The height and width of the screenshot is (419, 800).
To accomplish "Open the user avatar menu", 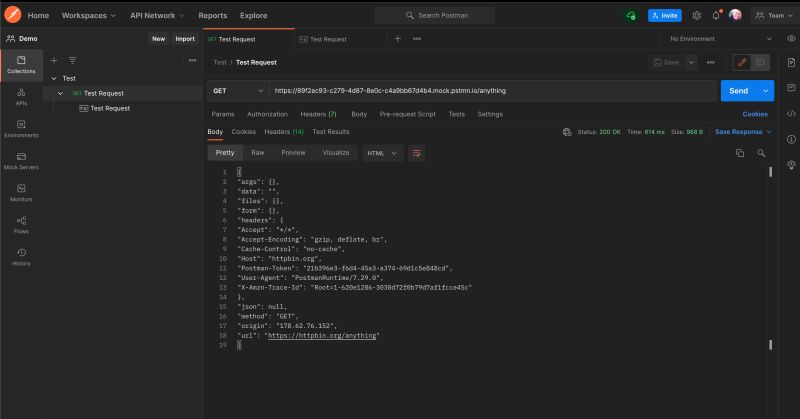I will point(735,15).
